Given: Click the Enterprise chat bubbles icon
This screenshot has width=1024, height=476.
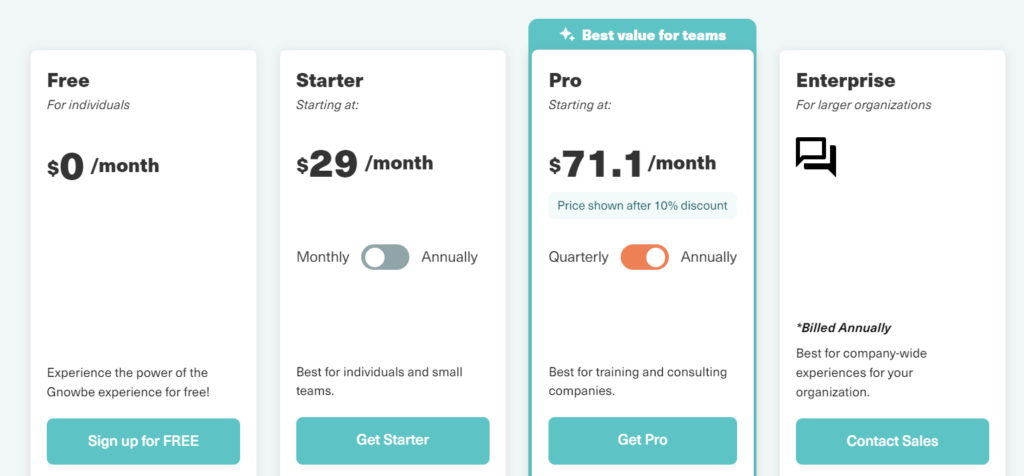Looking at the screenshot, I should (x=816, y=157).
